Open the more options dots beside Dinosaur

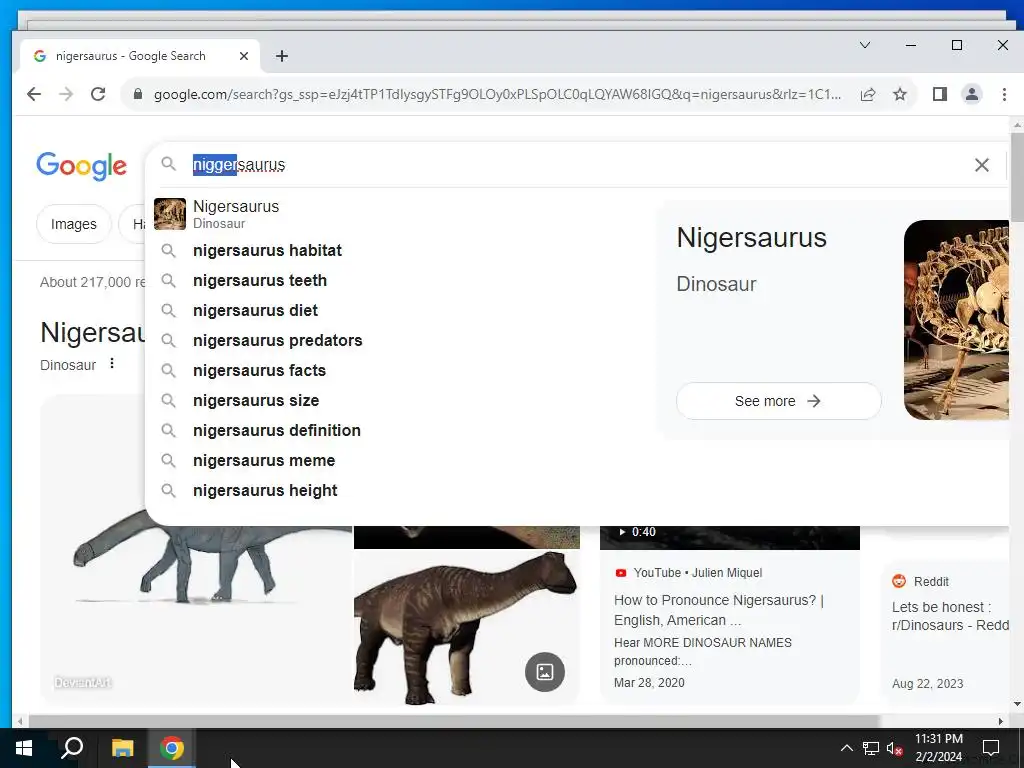pos(112,364)
